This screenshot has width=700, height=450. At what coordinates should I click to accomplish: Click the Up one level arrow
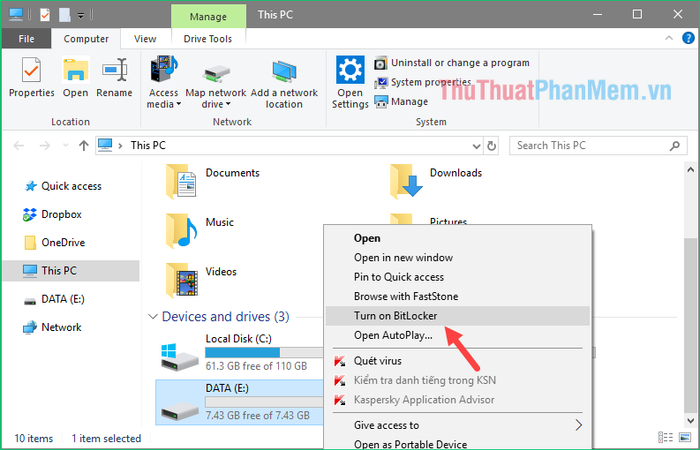(x=83, y=146)
